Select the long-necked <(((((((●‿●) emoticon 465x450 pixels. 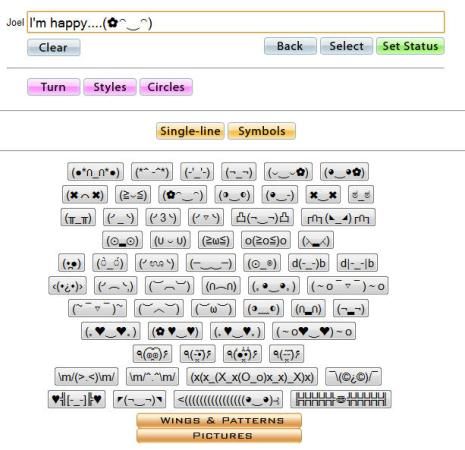coord(228,399)
